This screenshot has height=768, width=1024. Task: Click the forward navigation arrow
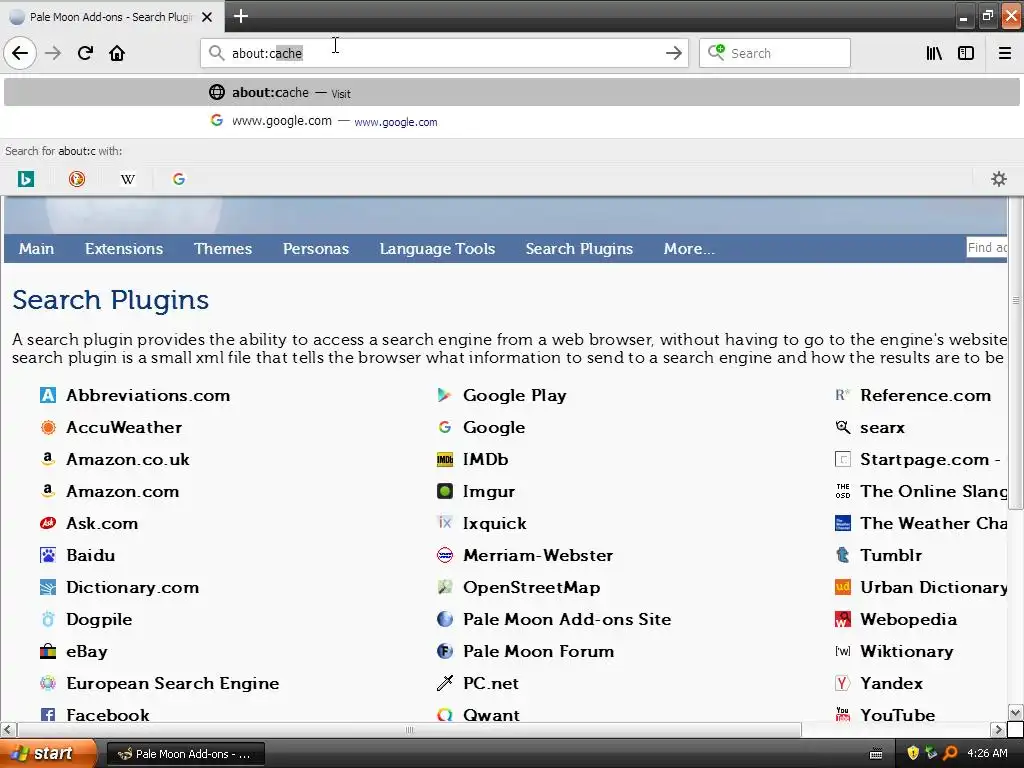[53, 53]
